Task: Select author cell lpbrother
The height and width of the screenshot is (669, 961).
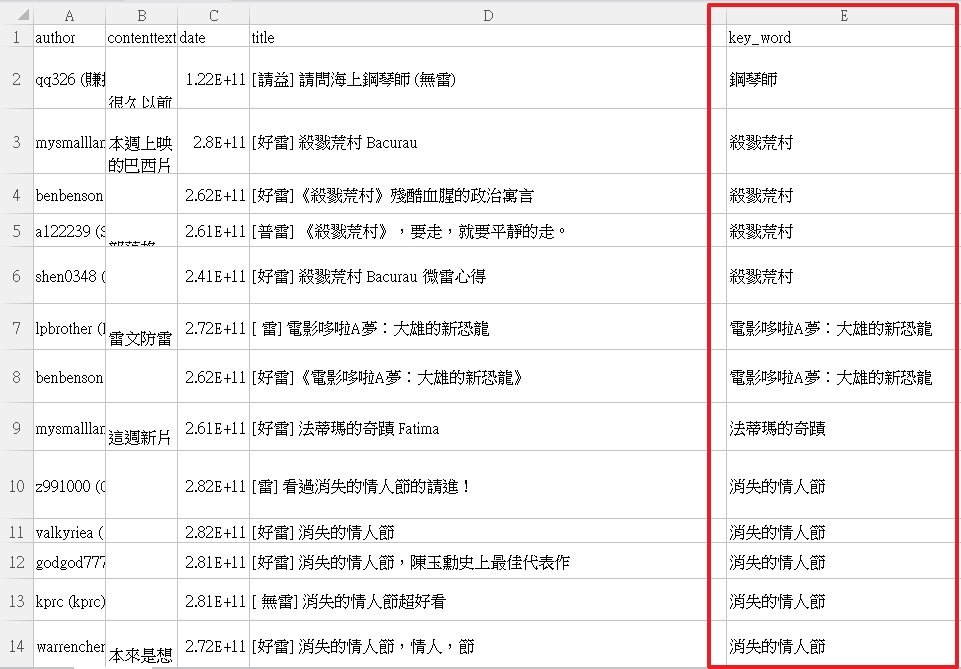Action: 69,327
